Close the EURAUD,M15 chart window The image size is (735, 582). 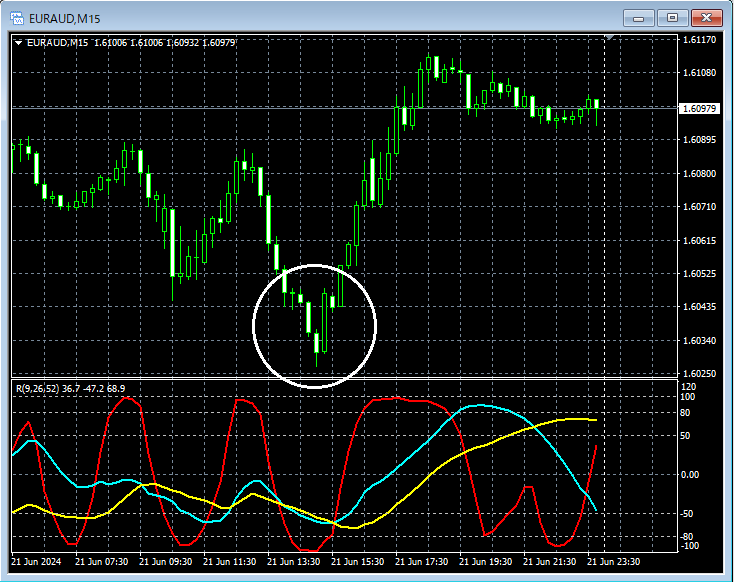tap(706, 18)
